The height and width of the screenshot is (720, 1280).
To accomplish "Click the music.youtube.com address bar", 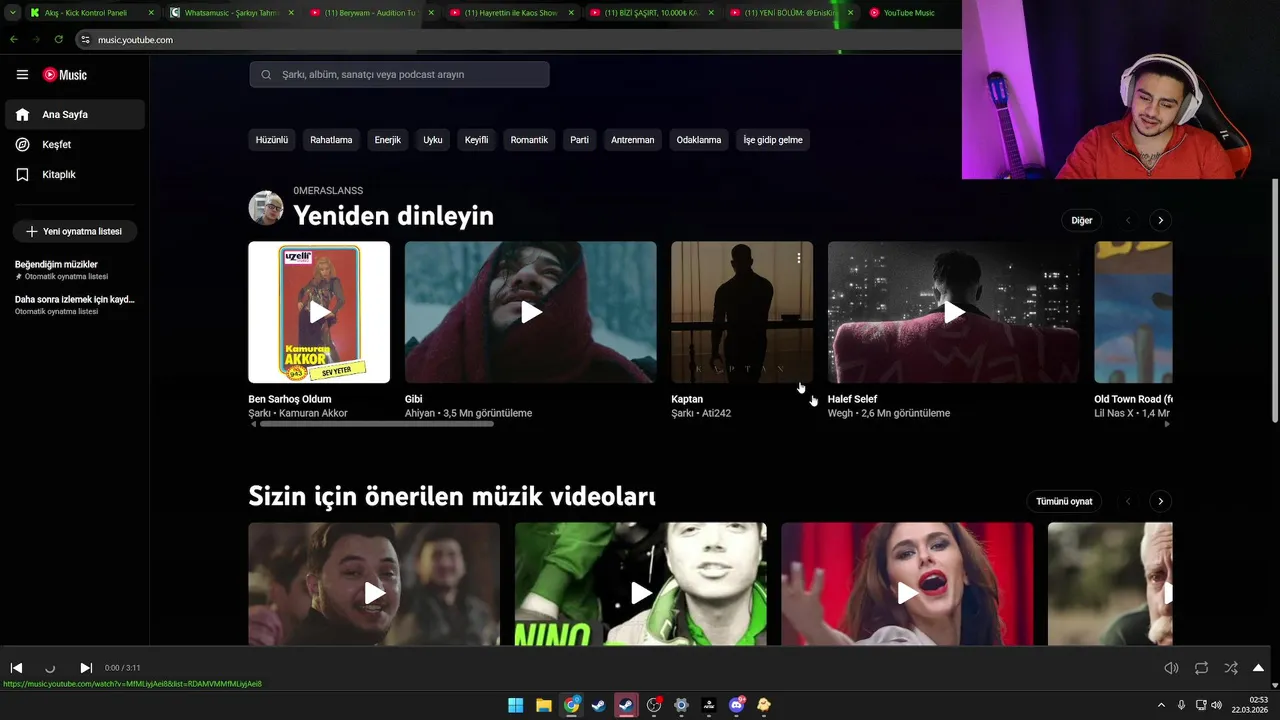I will 520,40.
